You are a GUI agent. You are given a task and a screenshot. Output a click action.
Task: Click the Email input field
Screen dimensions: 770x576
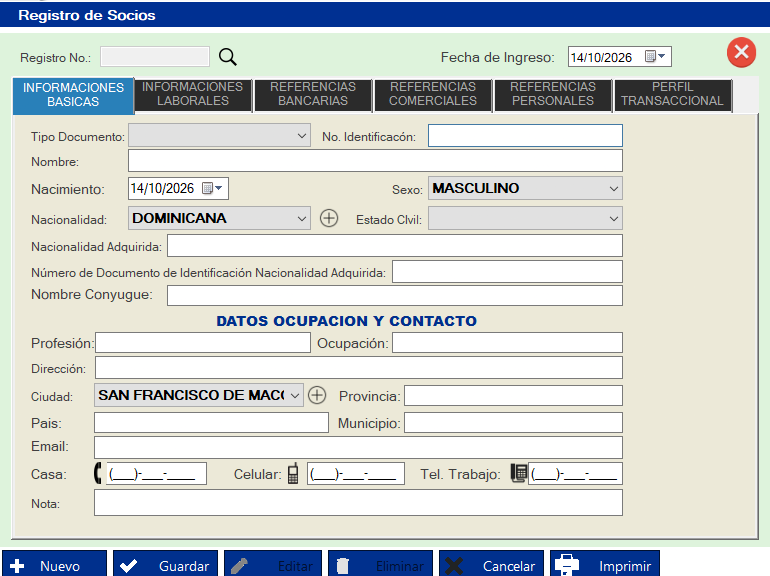(358, 447)
